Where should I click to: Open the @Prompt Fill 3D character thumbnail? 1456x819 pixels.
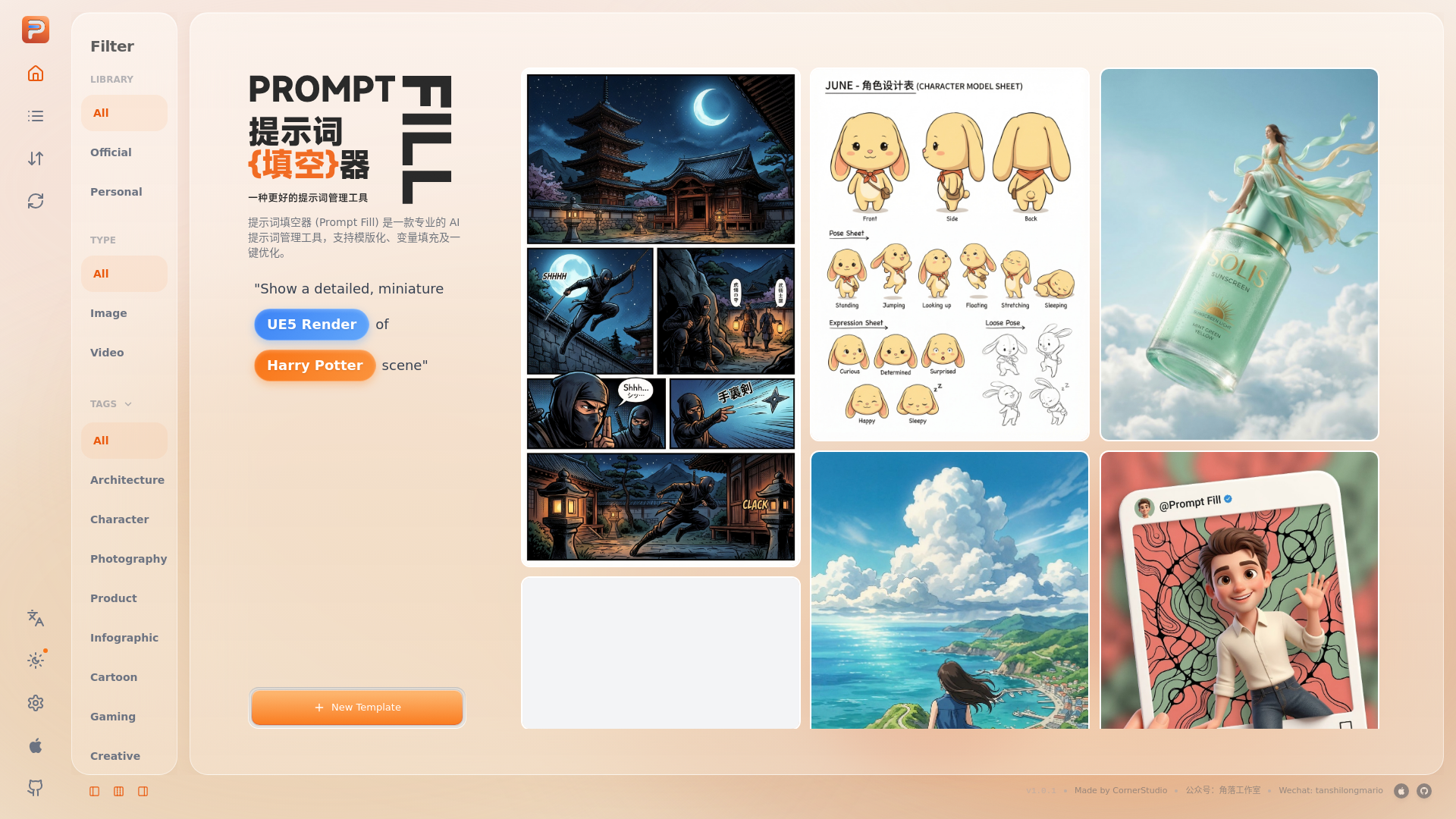pyautogui.click(x=1239, y=590)
